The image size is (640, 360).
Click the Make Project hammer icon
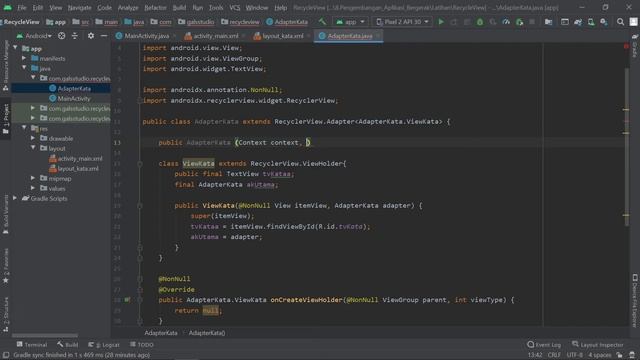(322, 22)
